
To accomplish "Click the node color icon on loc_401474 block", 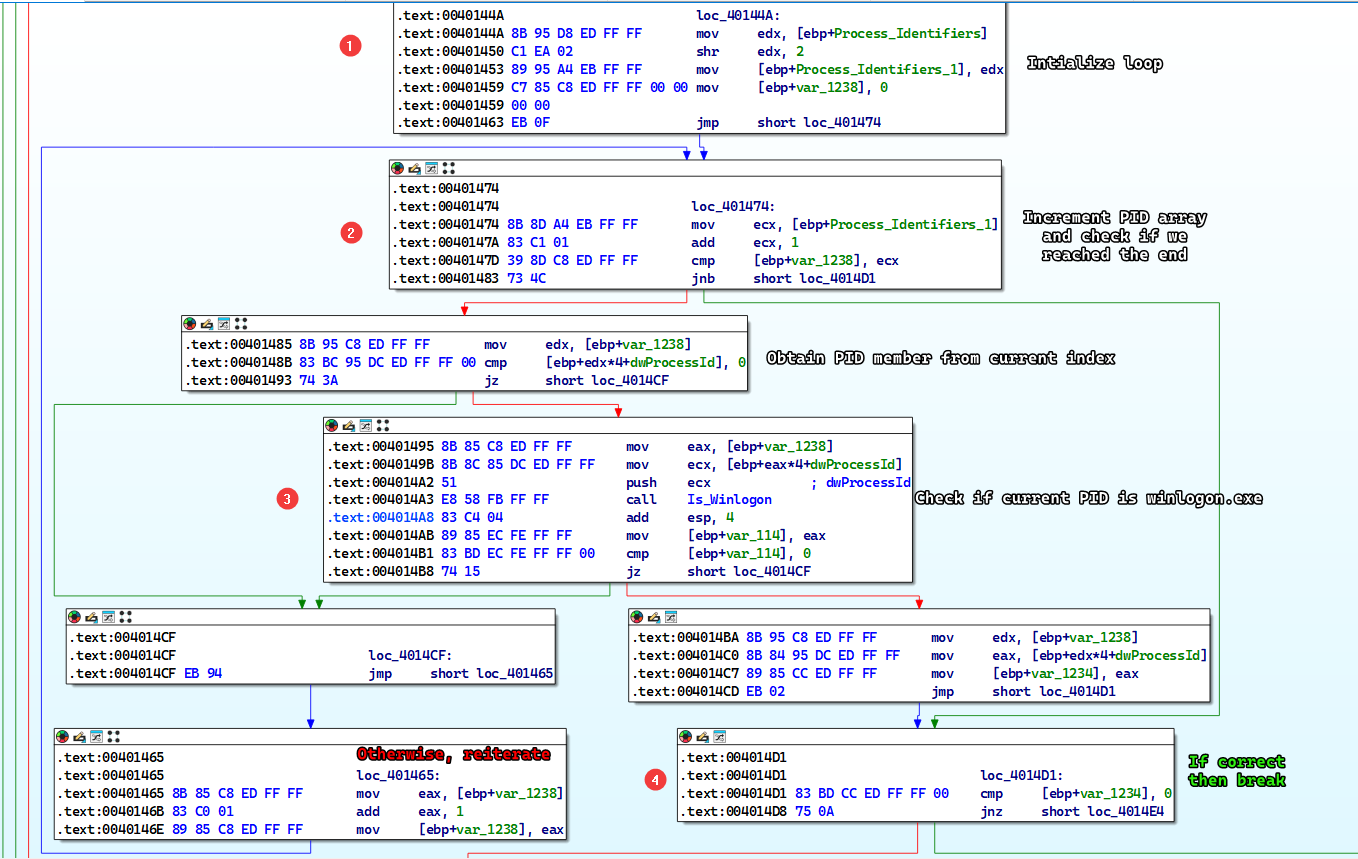I will click(398, 169).
